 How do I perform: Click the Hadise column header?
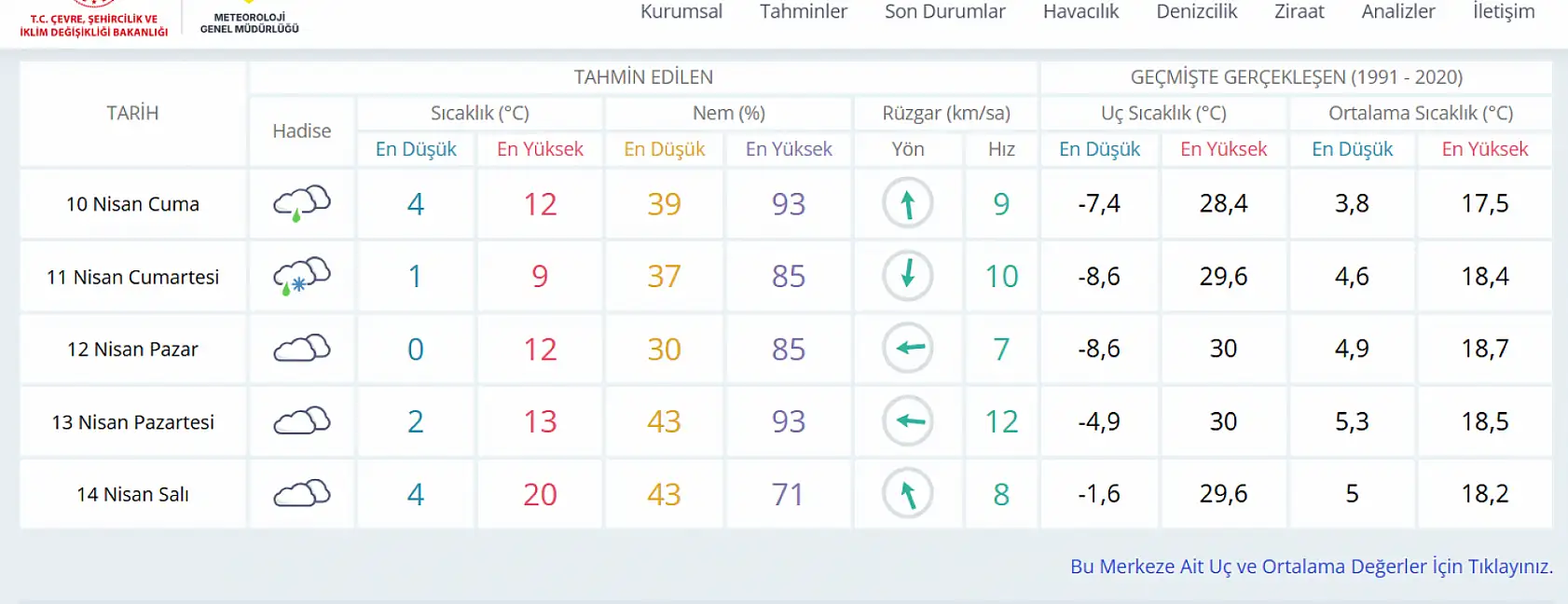[302, 131]
